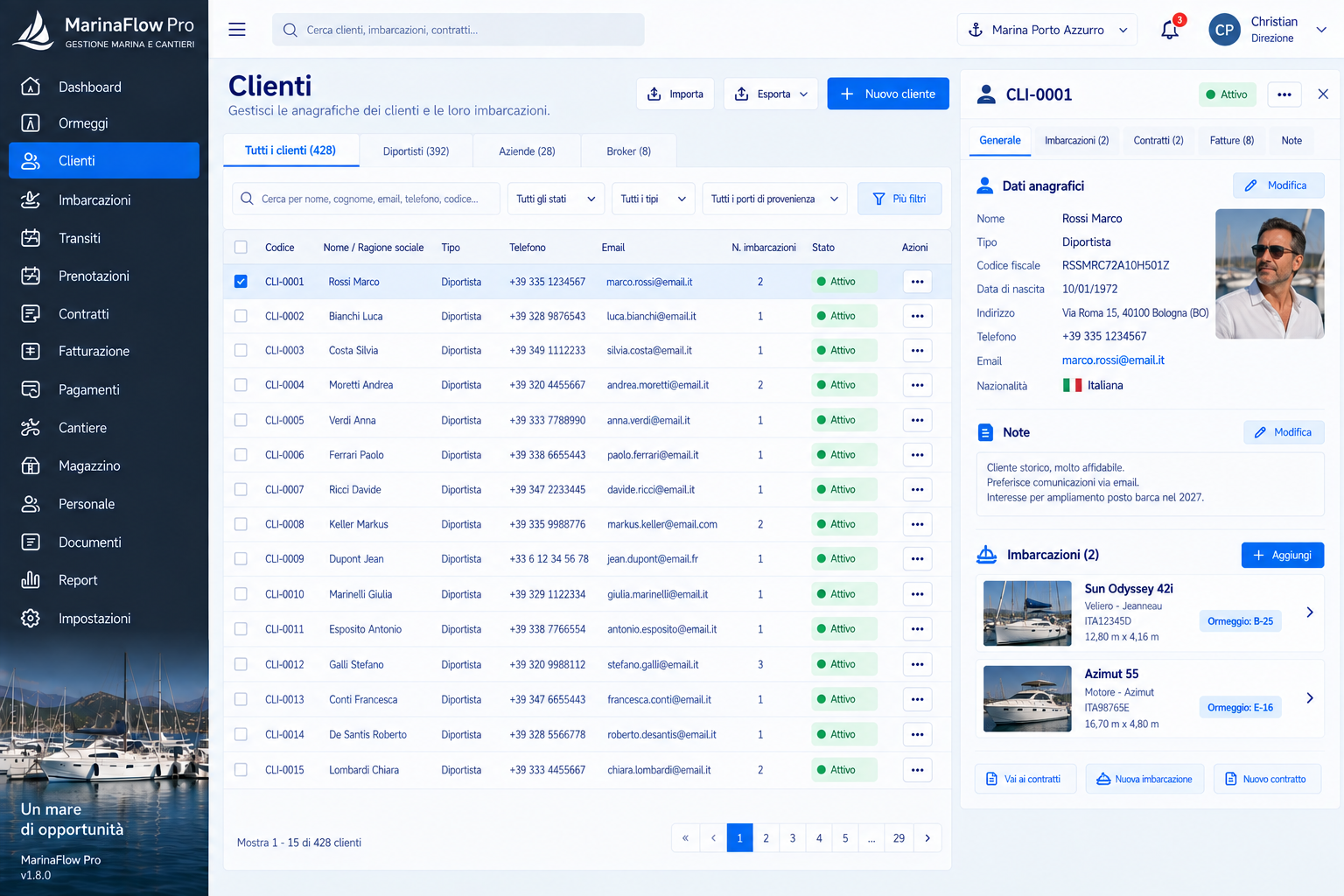
Task: Open Marina Porto Azzurro selector
Action: (1047, 30)
